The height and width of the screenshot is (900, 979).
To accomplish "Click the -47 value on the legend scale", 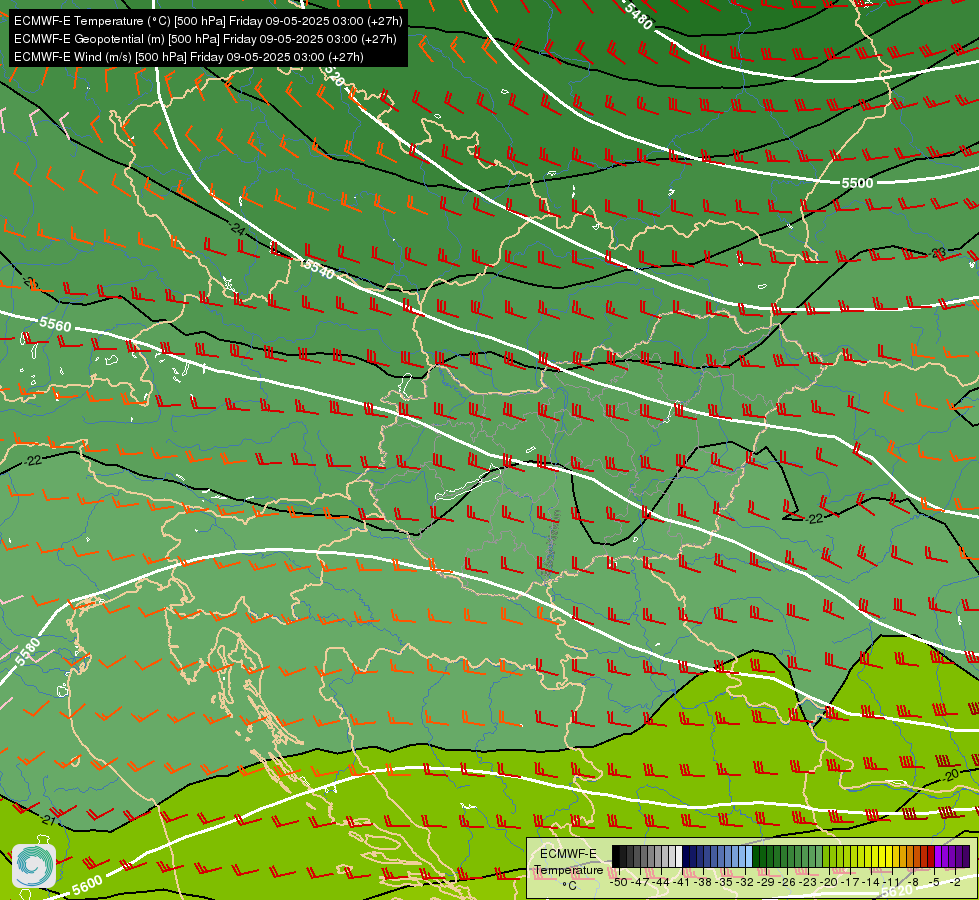I will 641,883.
